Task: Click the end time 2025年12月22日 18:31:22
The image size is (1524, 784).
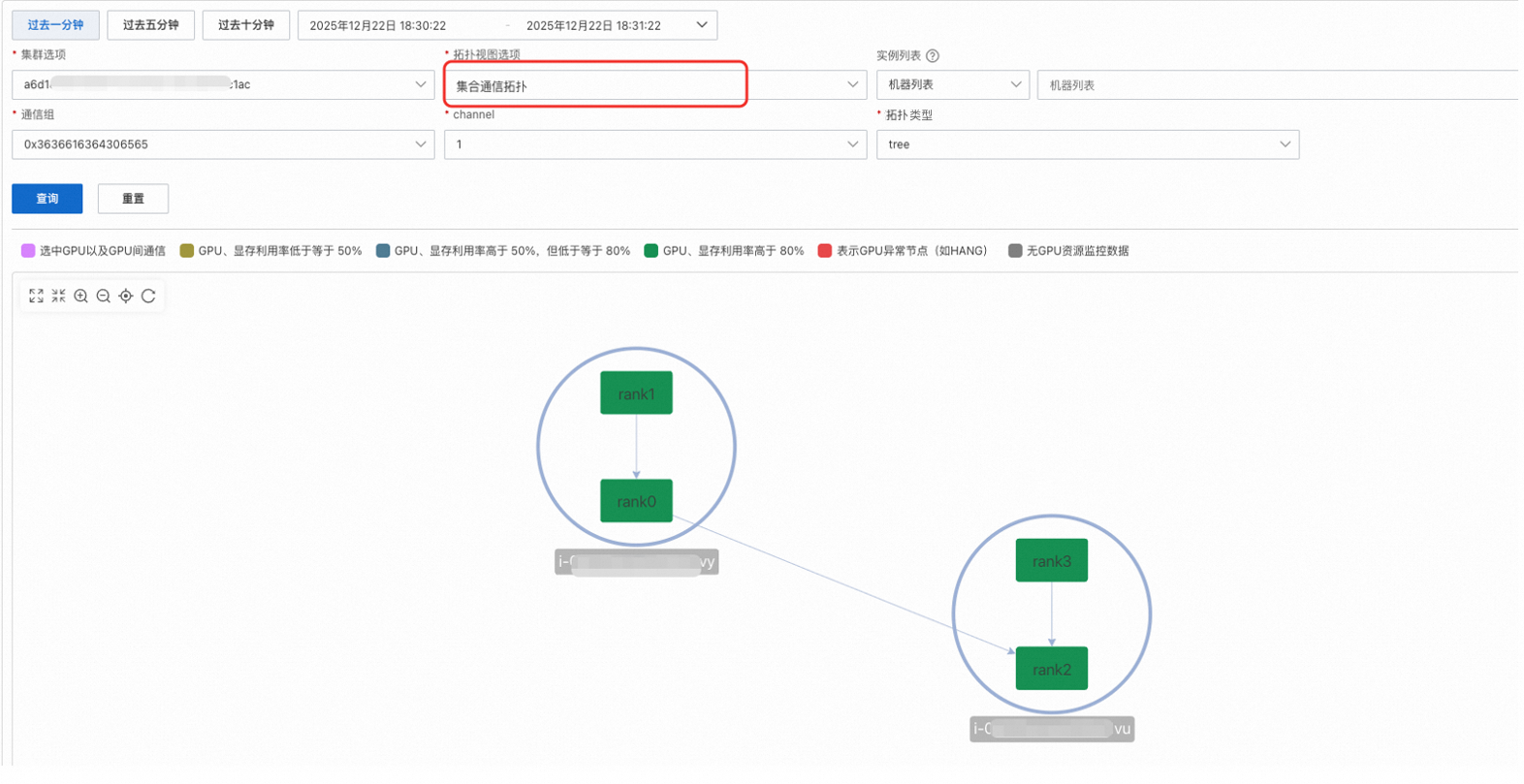Action: [593, 25]
